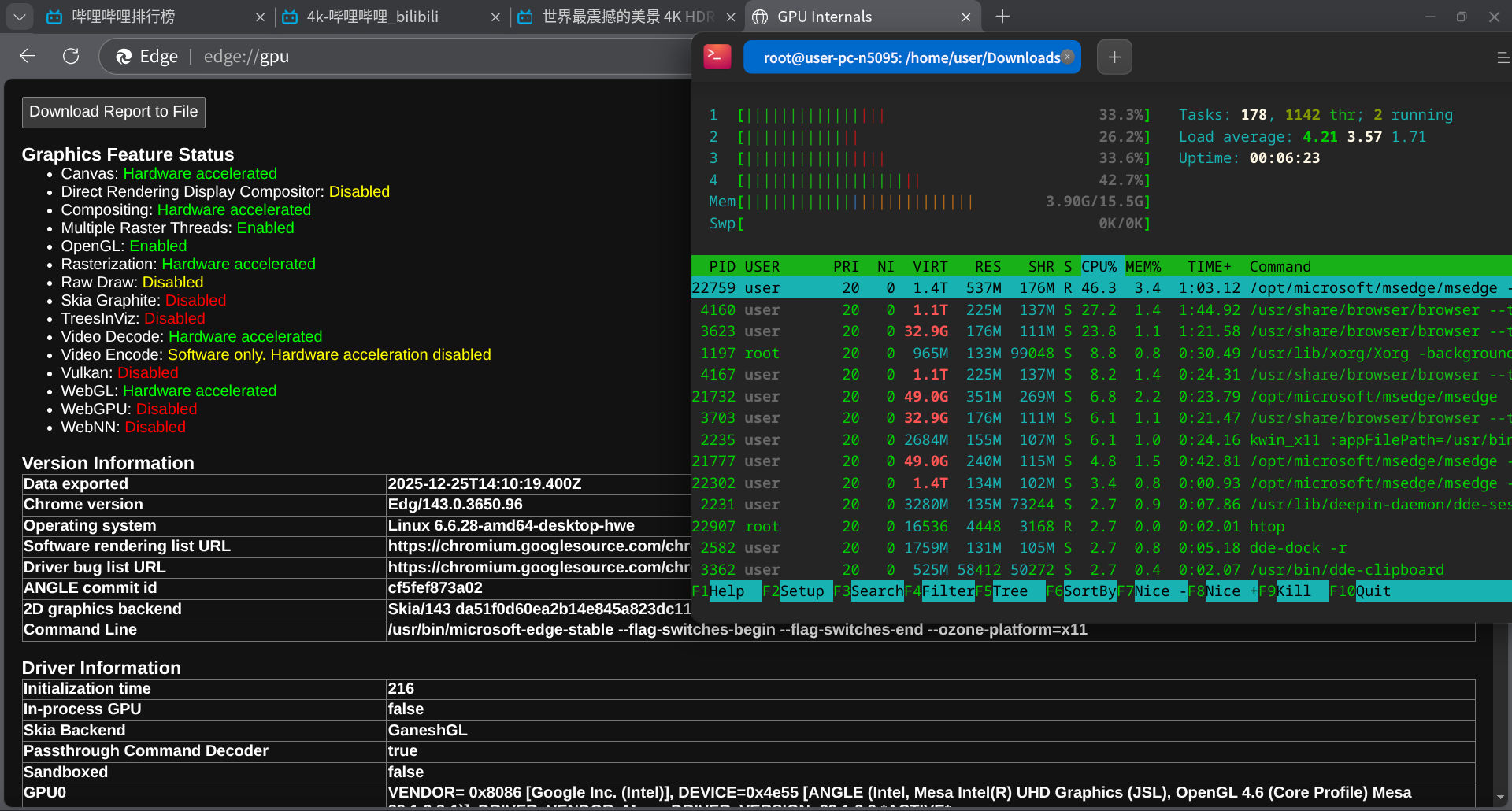This screenshot has width=1512, height=811.
Task: Close the terminal tab root@user-pc-n5095
Action: (1068, 57)
